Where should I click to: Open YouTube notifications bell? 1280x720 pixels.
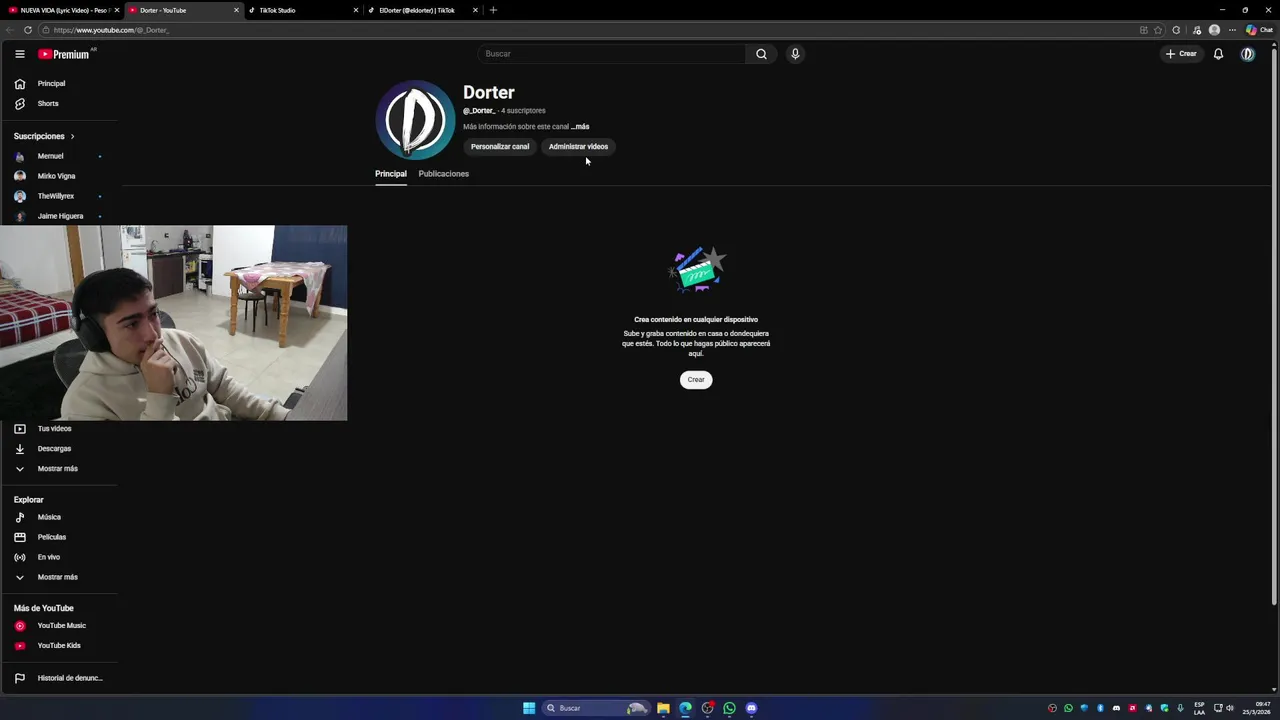(1218, 54)
